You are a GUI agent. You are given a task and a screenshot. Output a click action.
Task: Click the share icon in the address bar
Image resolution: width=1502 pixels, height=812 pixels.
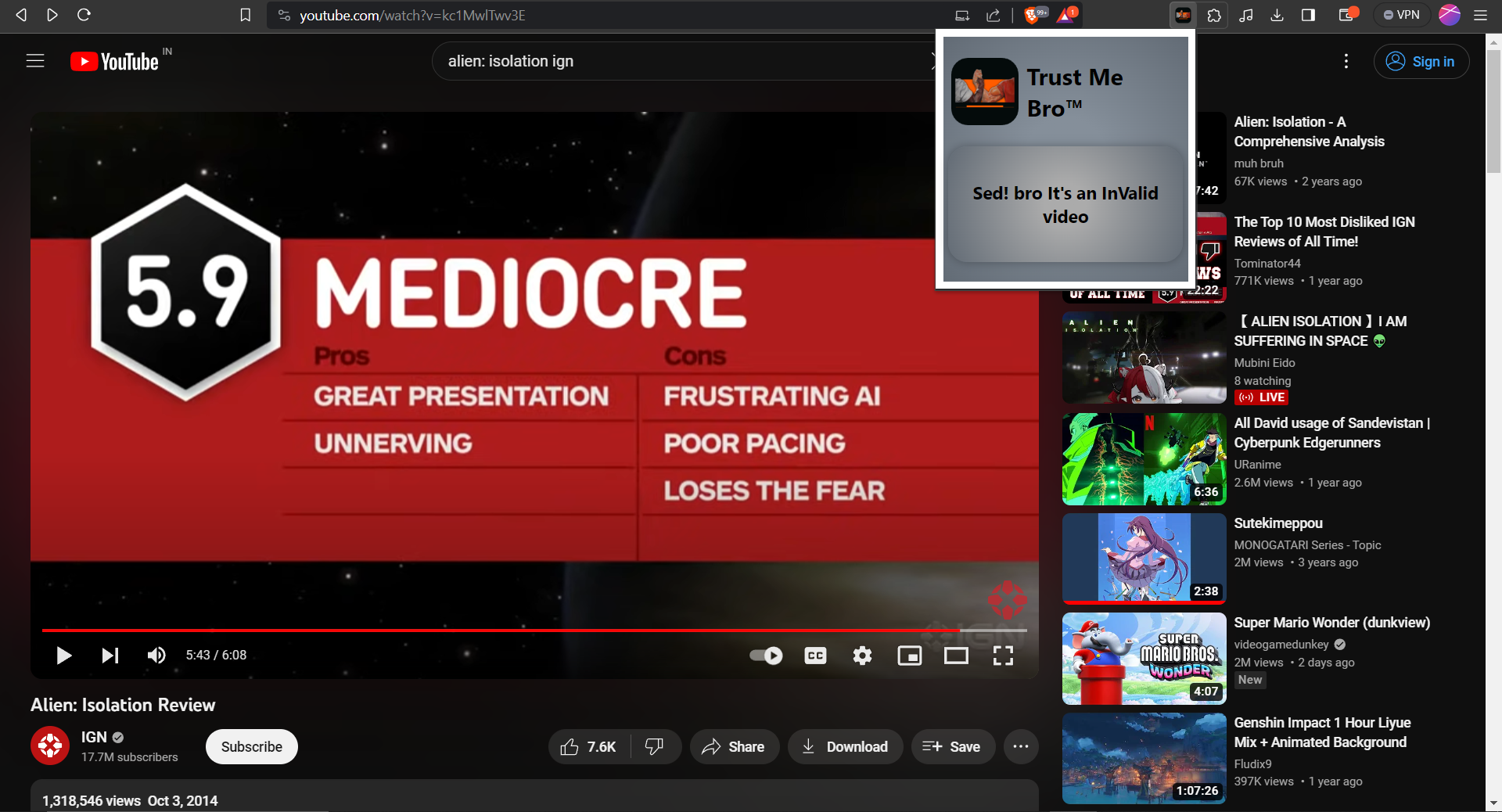point(993,15)
